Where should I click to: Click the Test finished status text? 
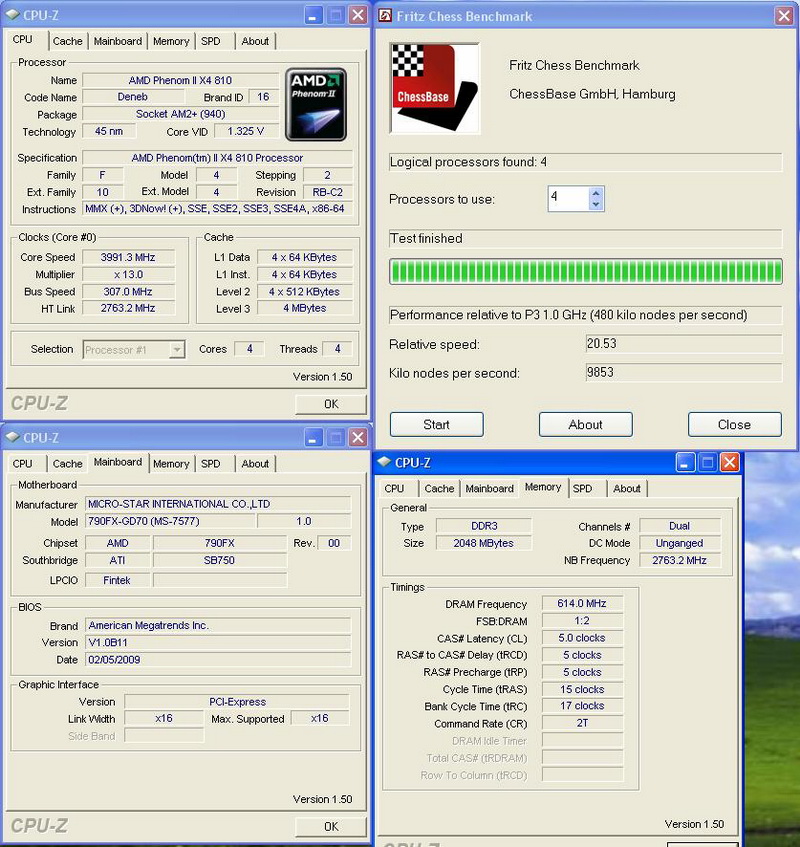tap(426, 238)
